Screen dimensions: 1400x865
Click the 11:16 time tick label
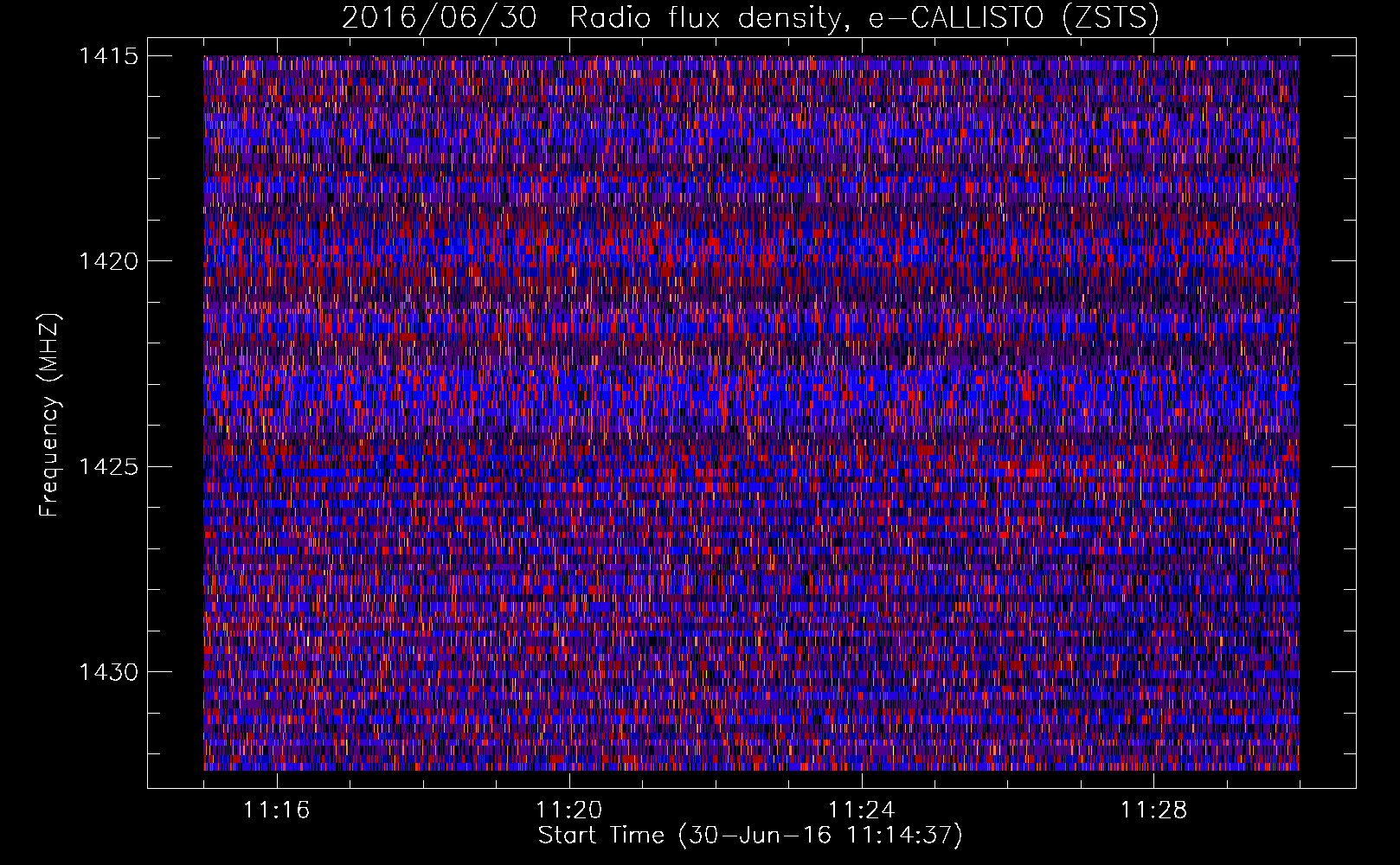pos(276,811)
